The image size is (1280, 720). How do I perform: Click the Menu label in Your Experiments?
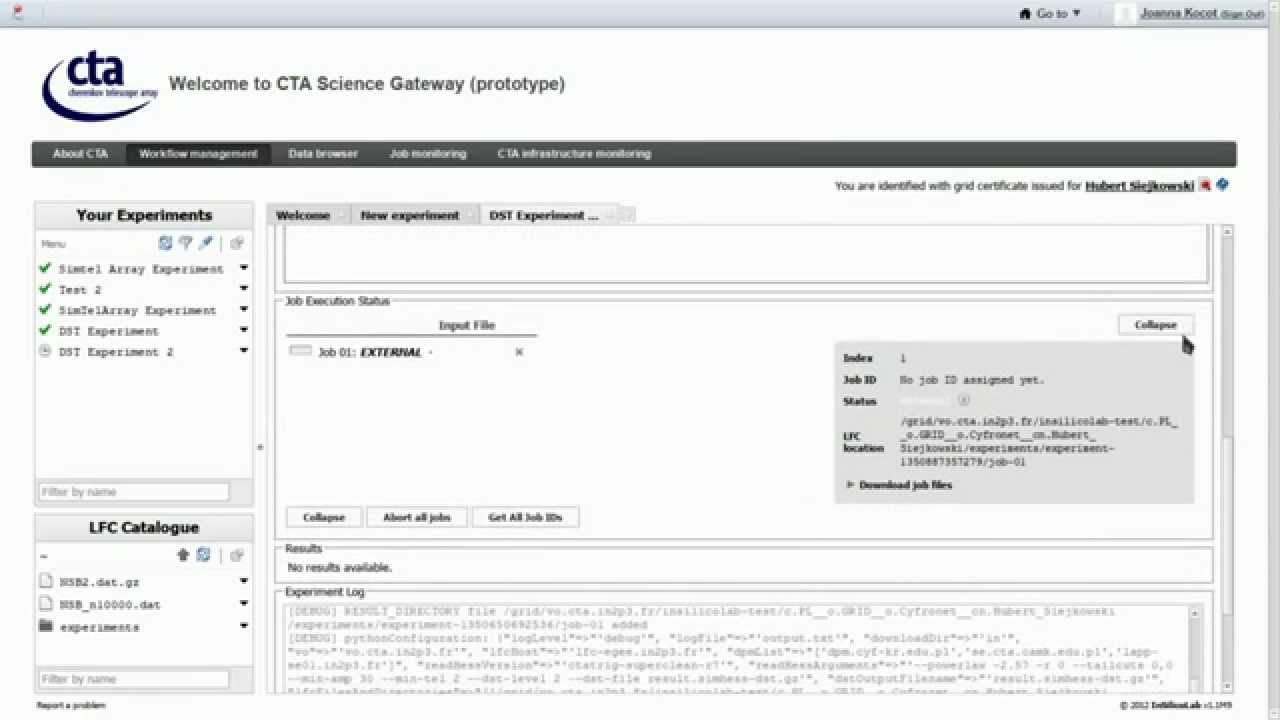click(x=53, y=244)
